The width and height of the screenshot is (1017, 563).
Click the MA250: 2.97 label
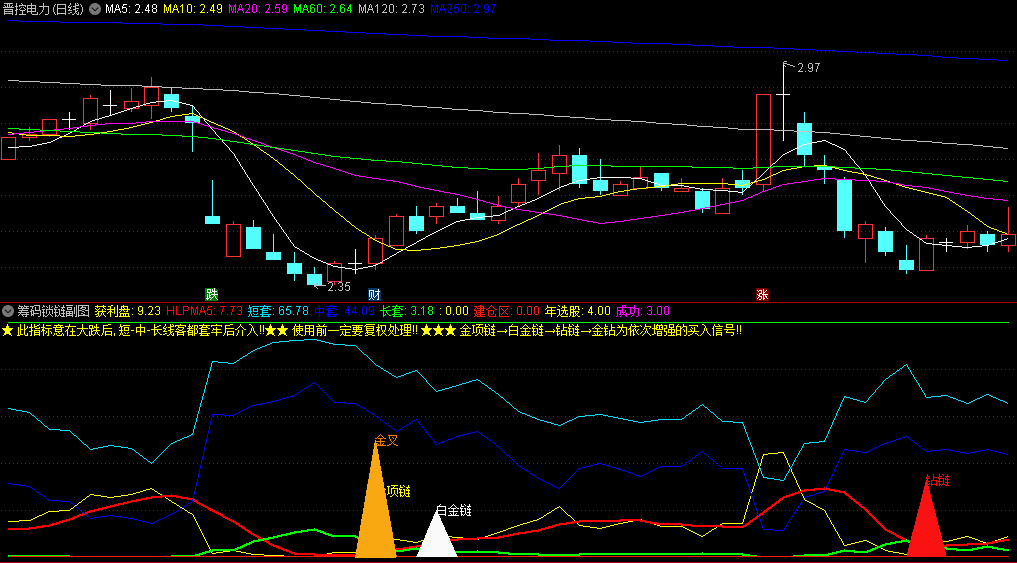tap(463, 9)
